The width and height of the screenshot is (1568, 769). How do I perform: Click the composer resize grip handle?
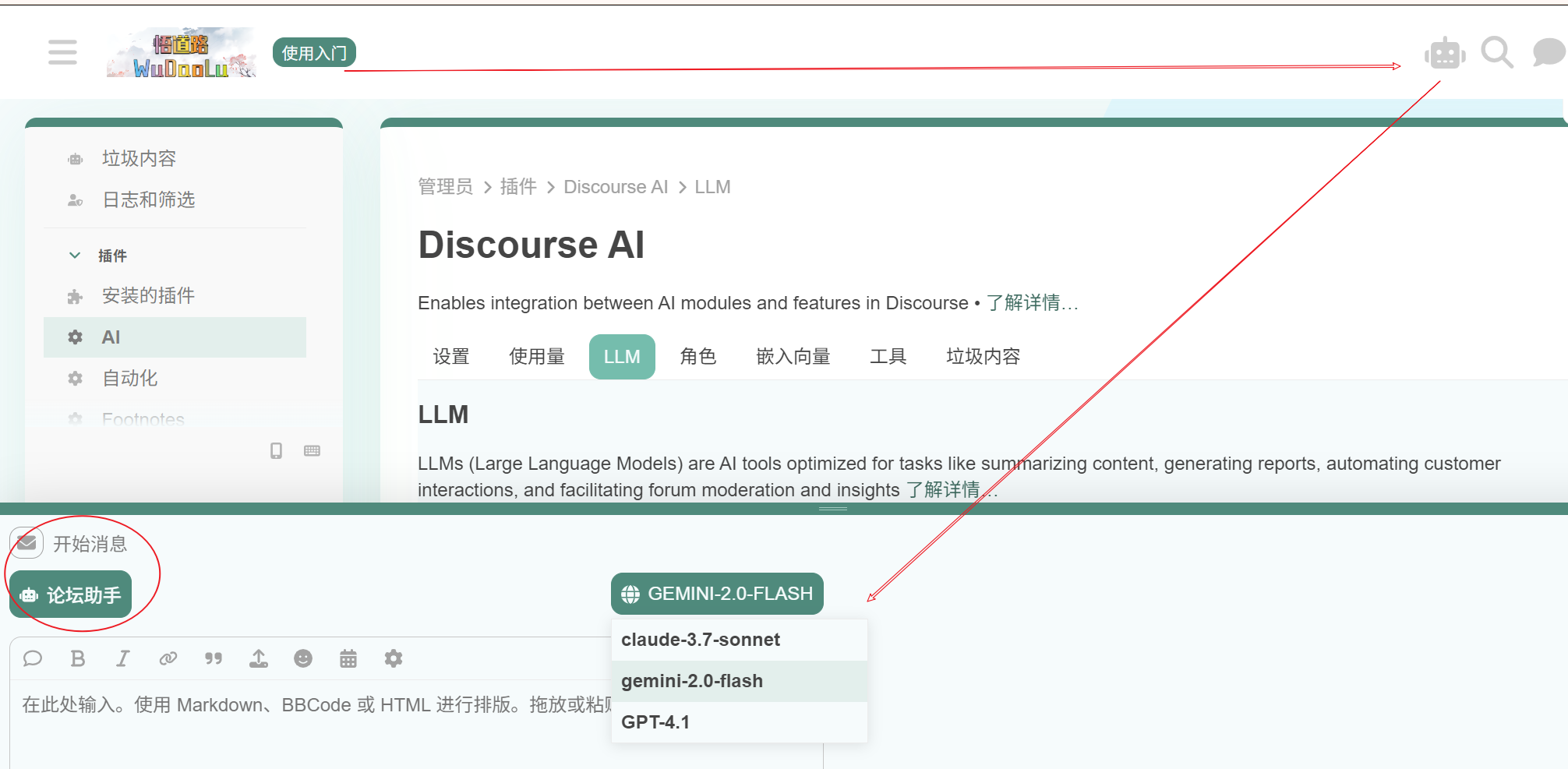[832, 509]
